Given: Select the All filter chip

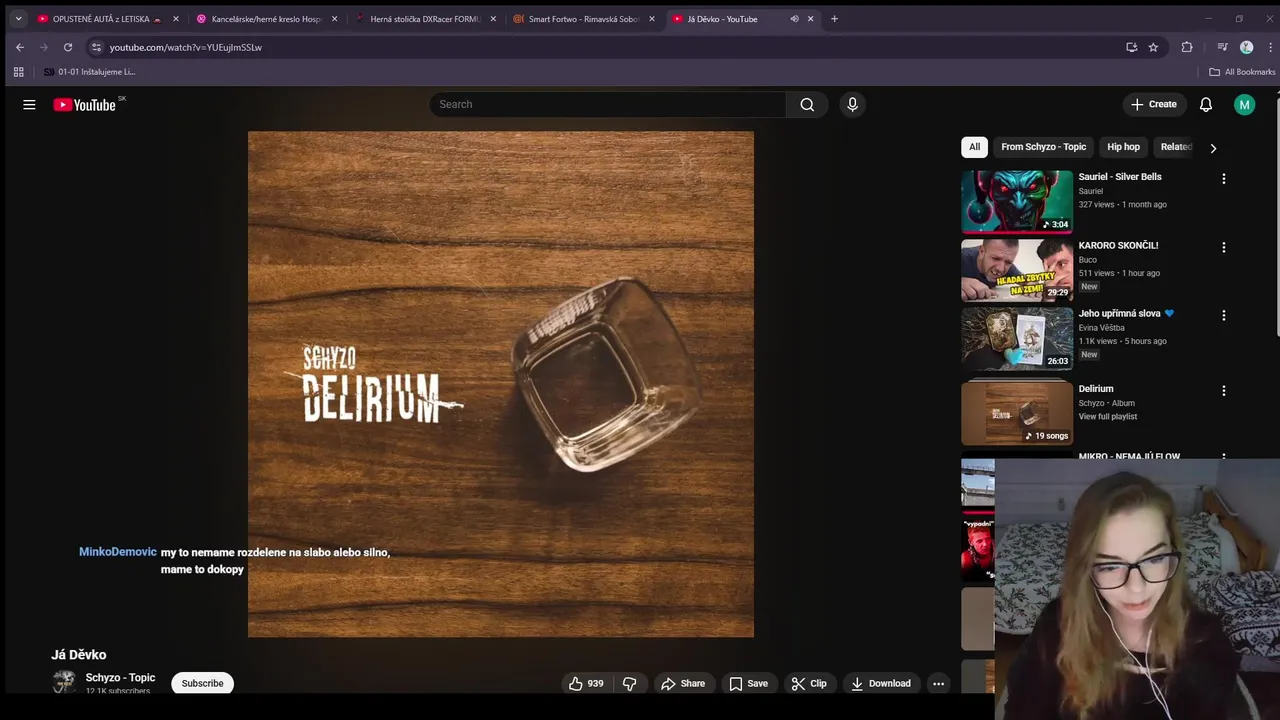Looking at the screenshot, I should coord(974,147).
